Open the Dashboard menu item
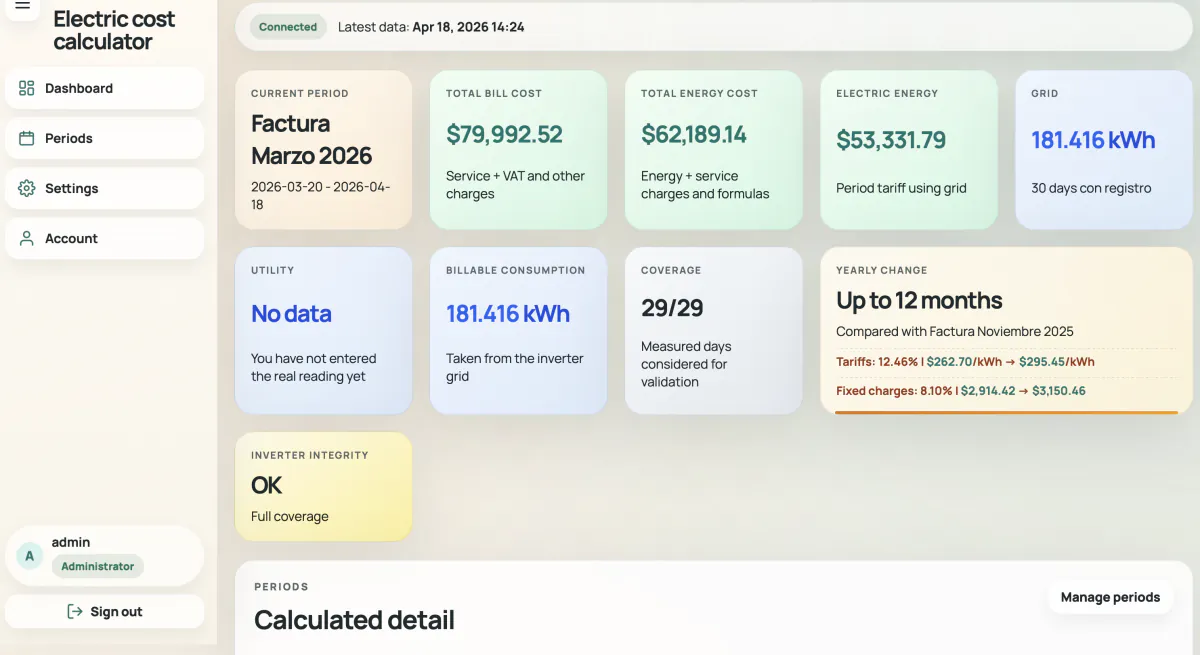This screenshot has height=655, width=1200. 105,88
